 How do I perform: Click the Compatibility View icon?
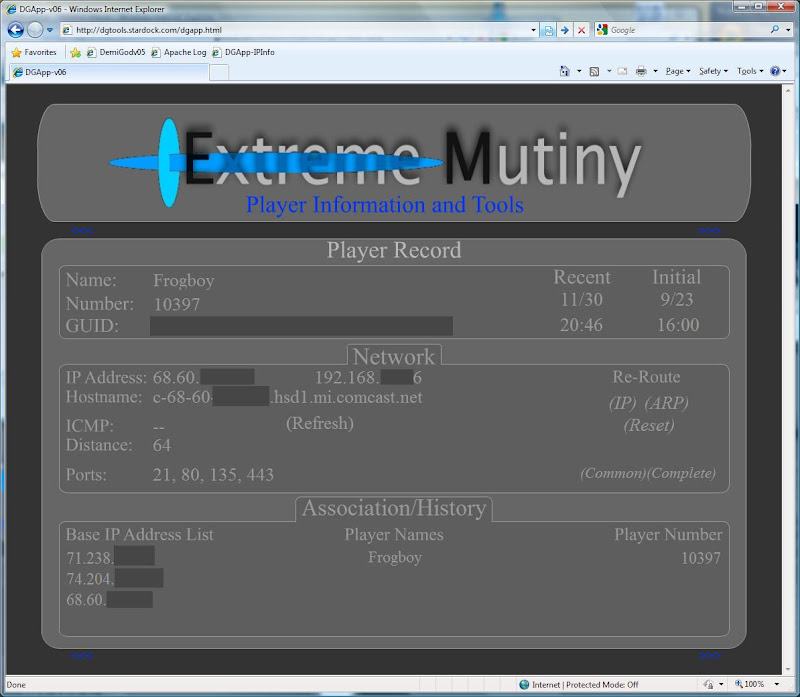[x=548, y=30]
